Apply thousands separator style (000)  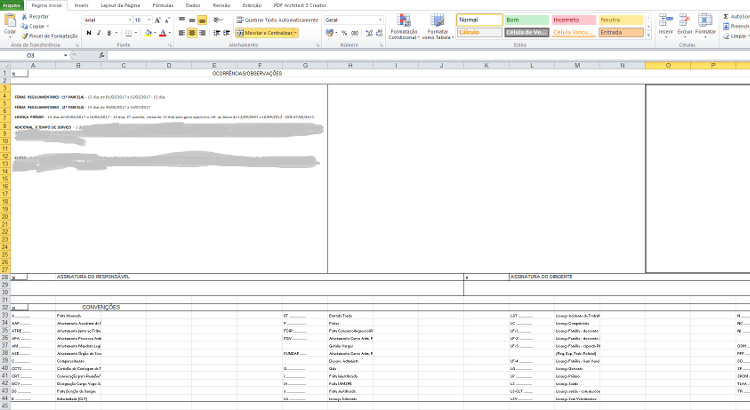coord(355,33)
